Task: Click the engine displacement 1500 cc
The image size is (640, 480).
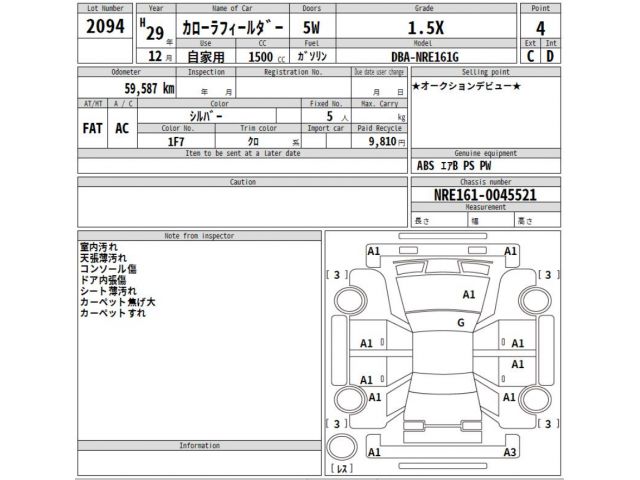Action: pyautogui.click(x=267, y=57)
